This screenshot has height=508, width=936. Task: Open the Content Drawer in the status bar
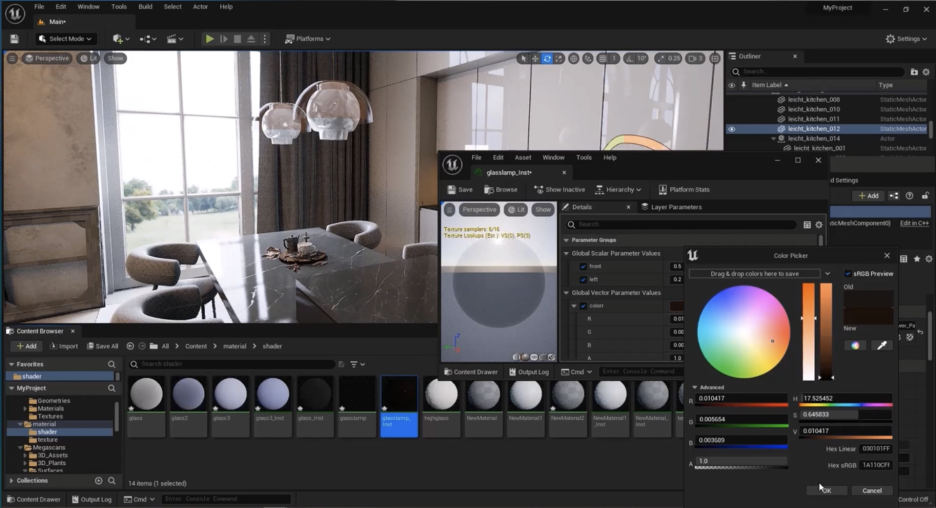[x=33, y=500]
